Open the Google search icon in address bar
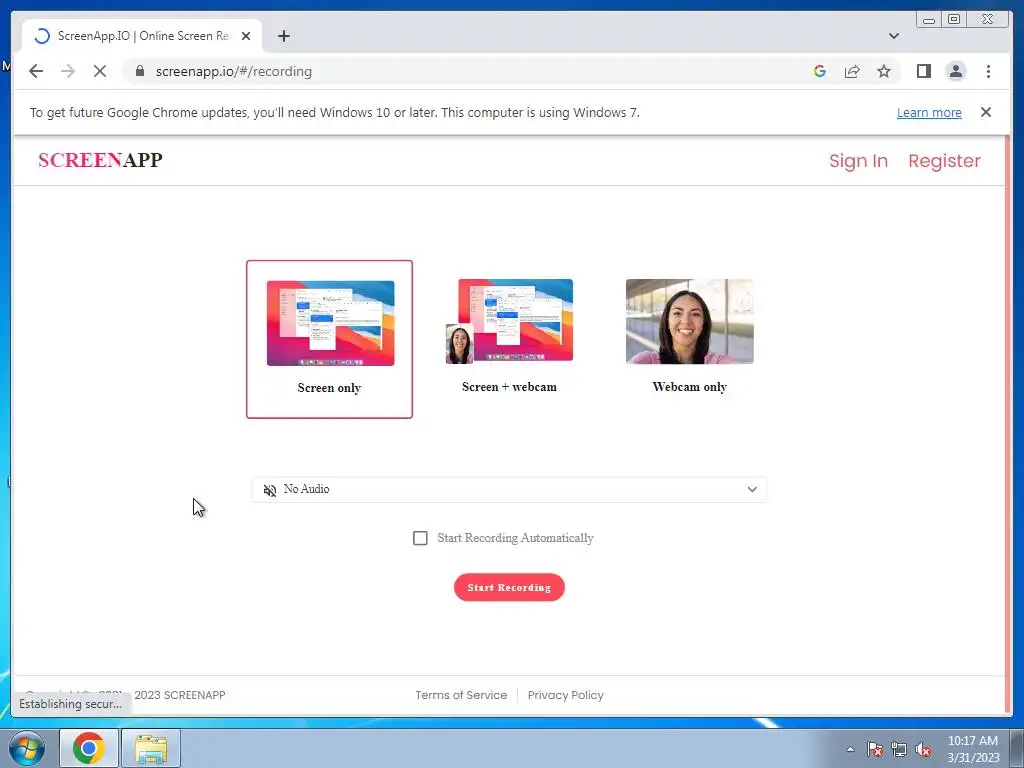This screenshot has height=768, width=1024. click(x=820, y=71)
